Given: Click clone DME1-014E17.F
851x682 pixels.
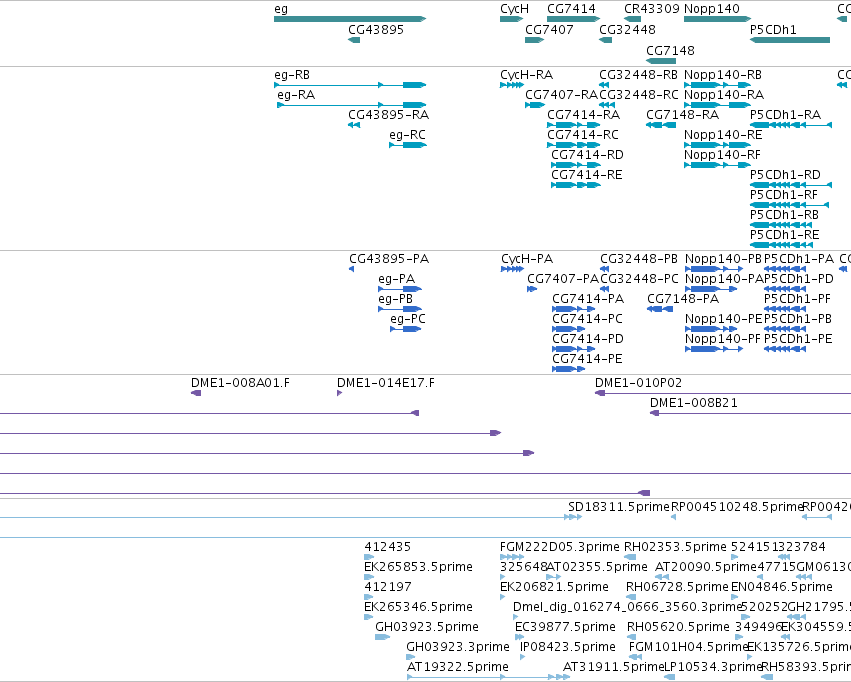Looking at the screenshot, I should tap(339, 393).
